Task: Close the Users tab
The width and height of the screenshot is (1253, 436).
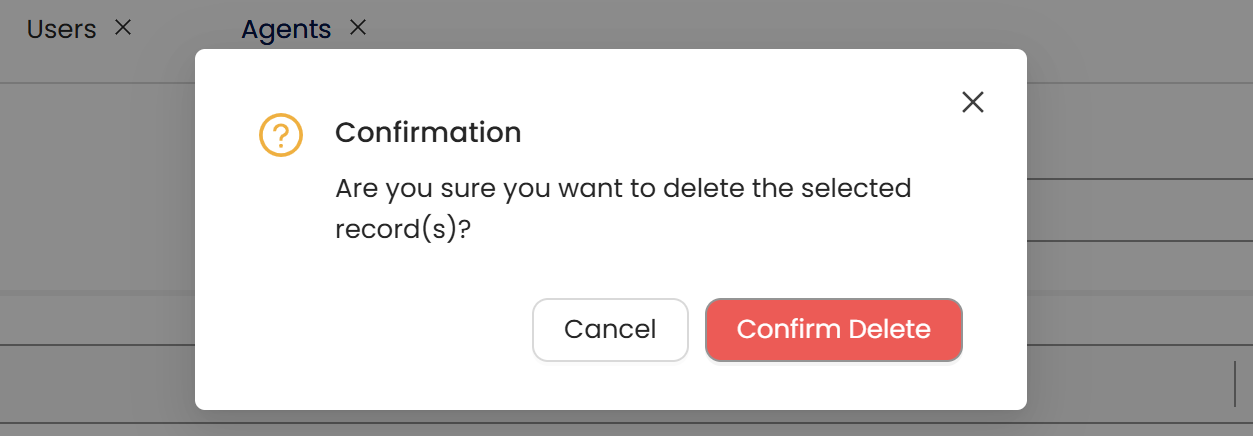Action: (123, 28)
